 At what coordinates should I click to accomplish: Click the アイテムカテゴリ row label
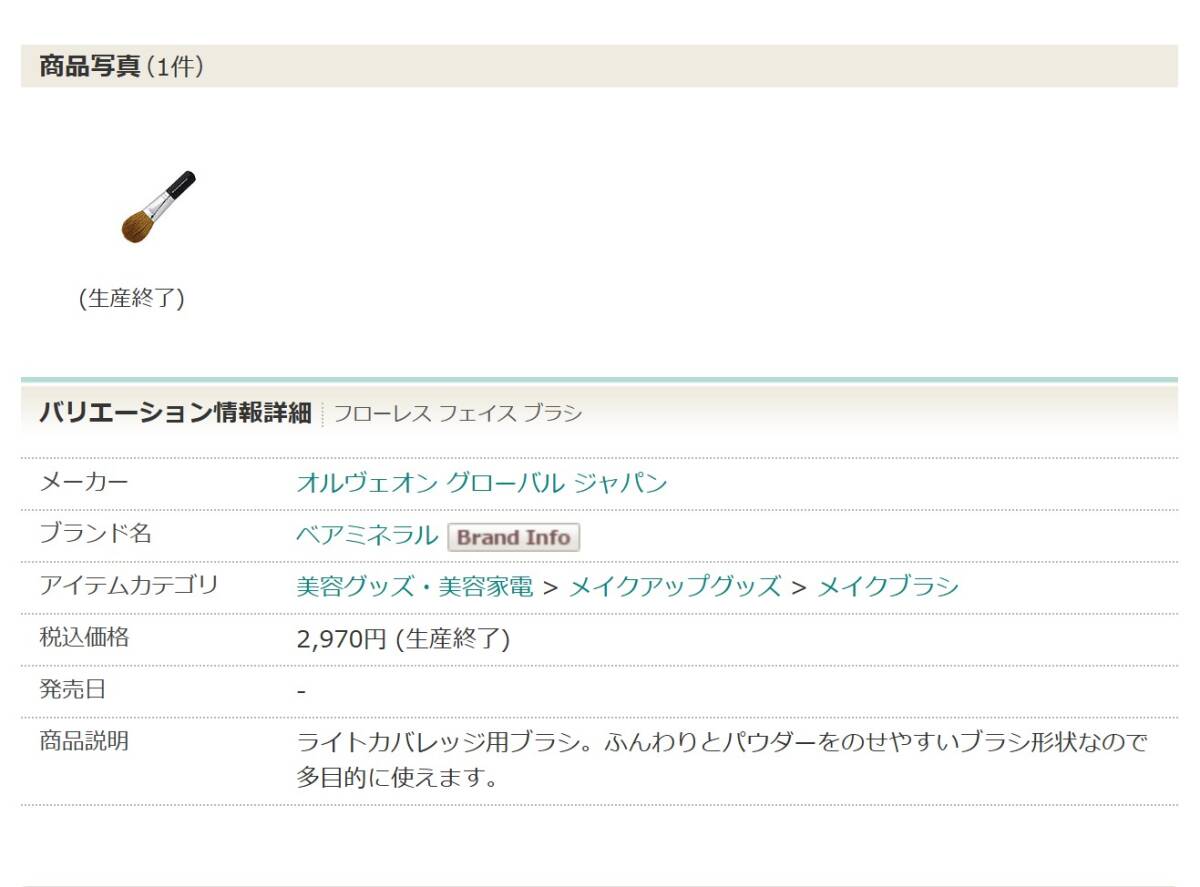click(x=128, y=585)
